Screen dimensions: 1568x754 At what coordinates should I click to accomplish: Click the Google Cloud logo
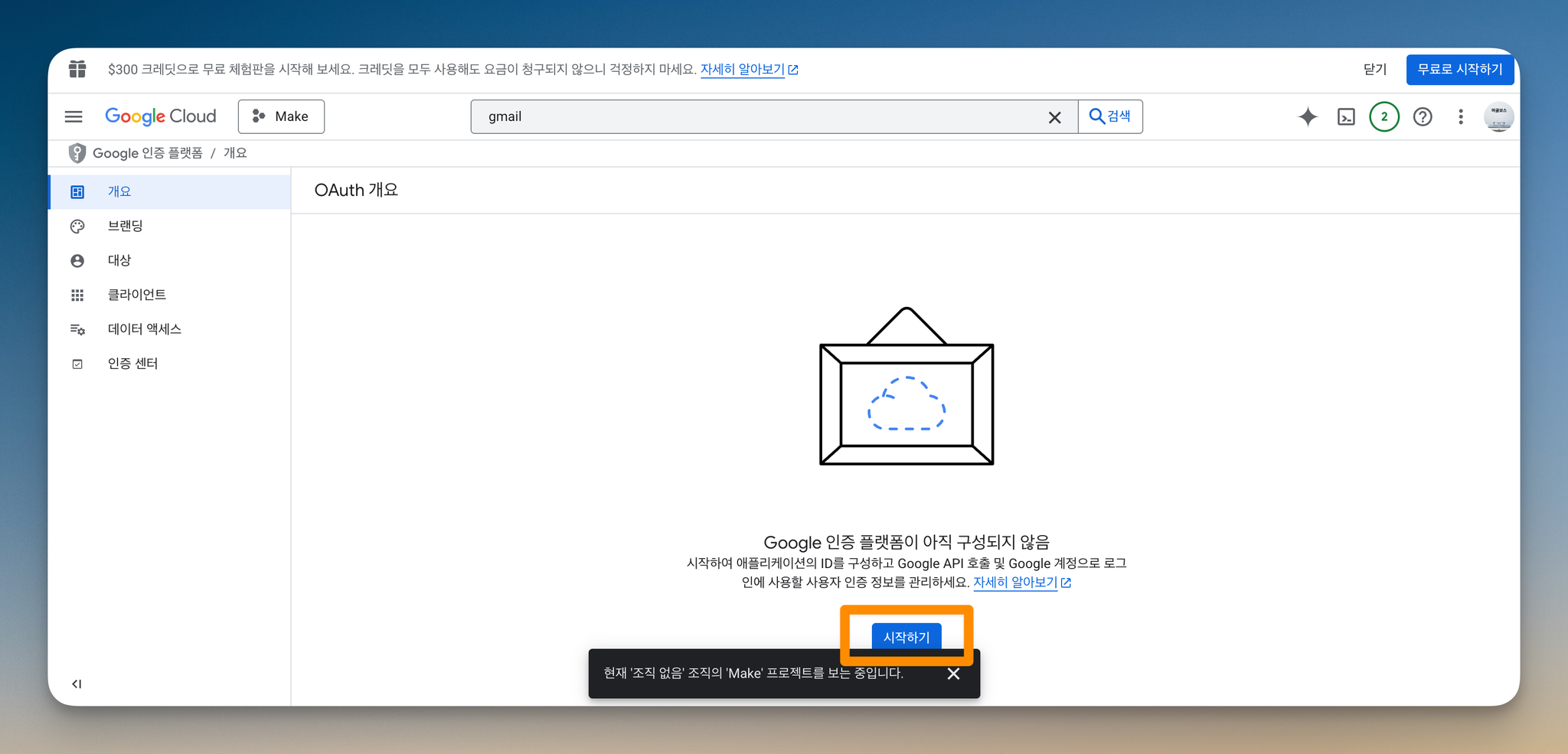click(161, 116)
